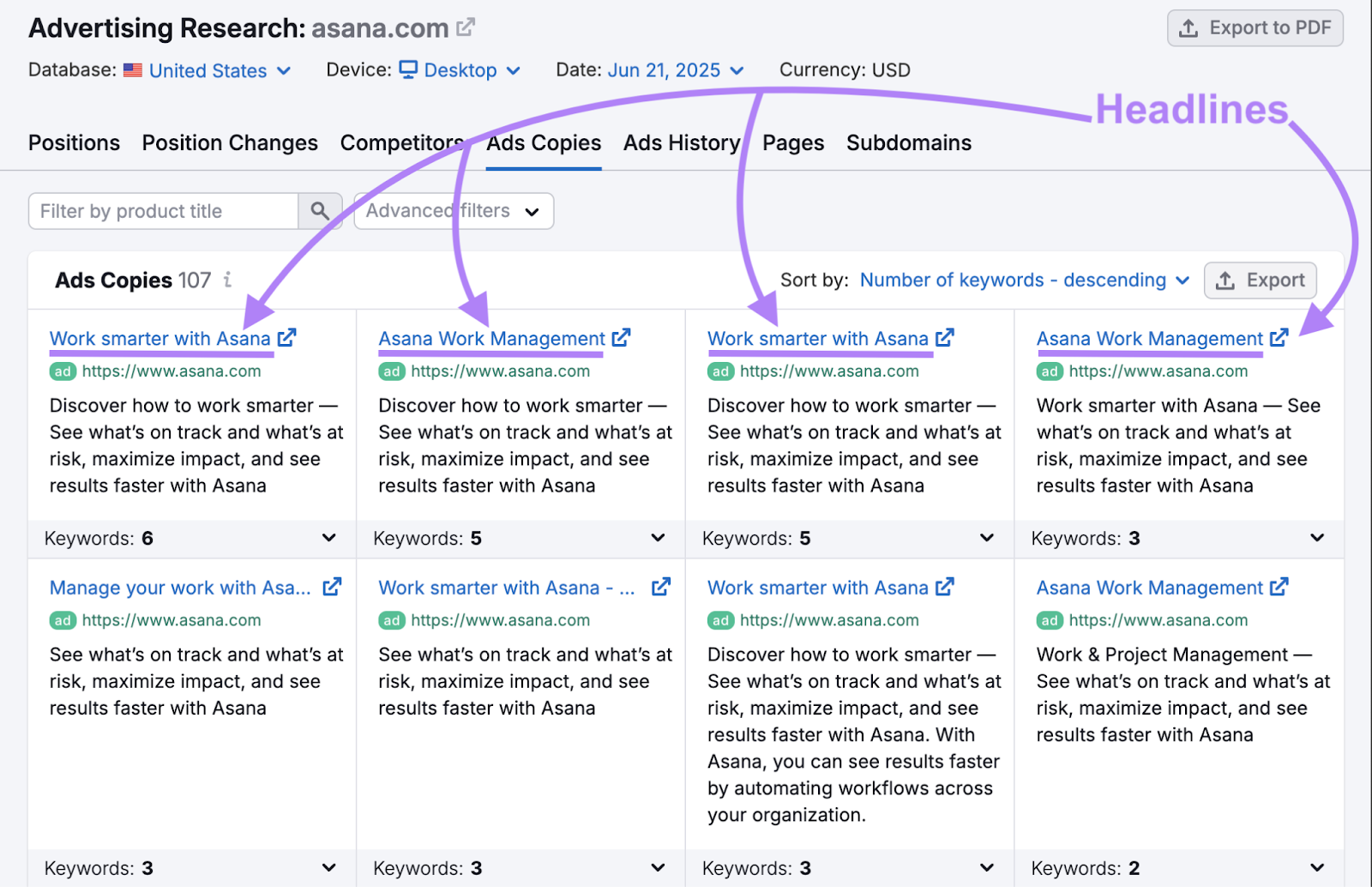Viewport: 1372px width, 887px height.
Task: Expand Keywords list for the first ad copy
Action: 328,538
